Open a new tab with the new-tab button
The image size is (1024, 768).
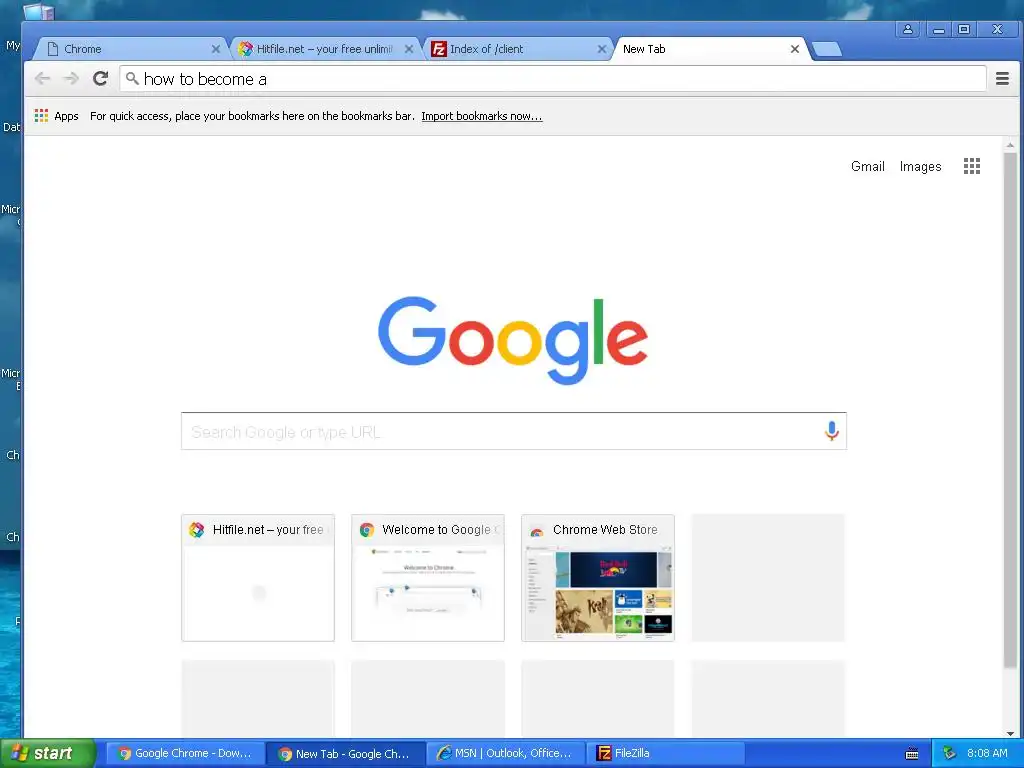pos(827,49)
